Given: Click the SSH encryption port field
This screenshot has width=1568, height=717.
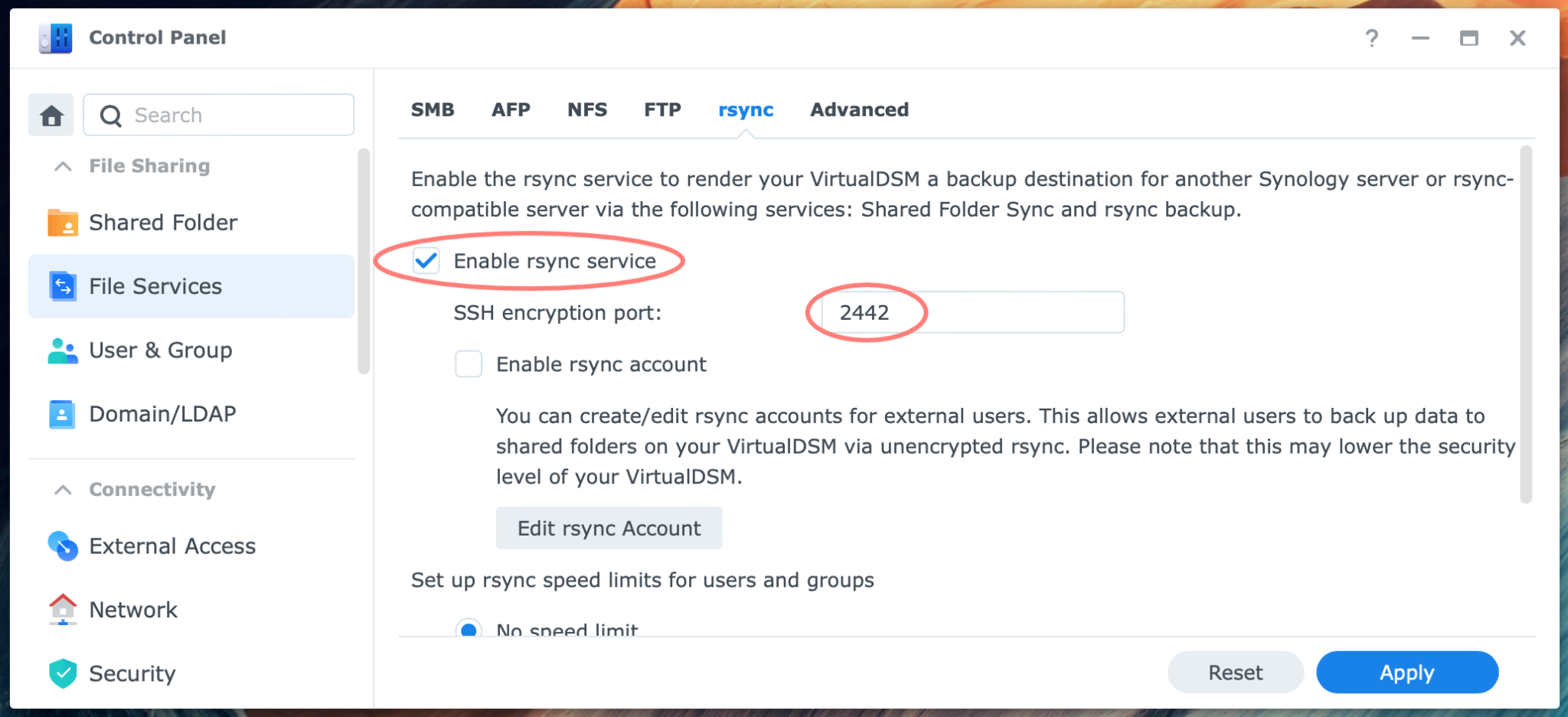Looking at the screenshot, I should click(970, 312).
